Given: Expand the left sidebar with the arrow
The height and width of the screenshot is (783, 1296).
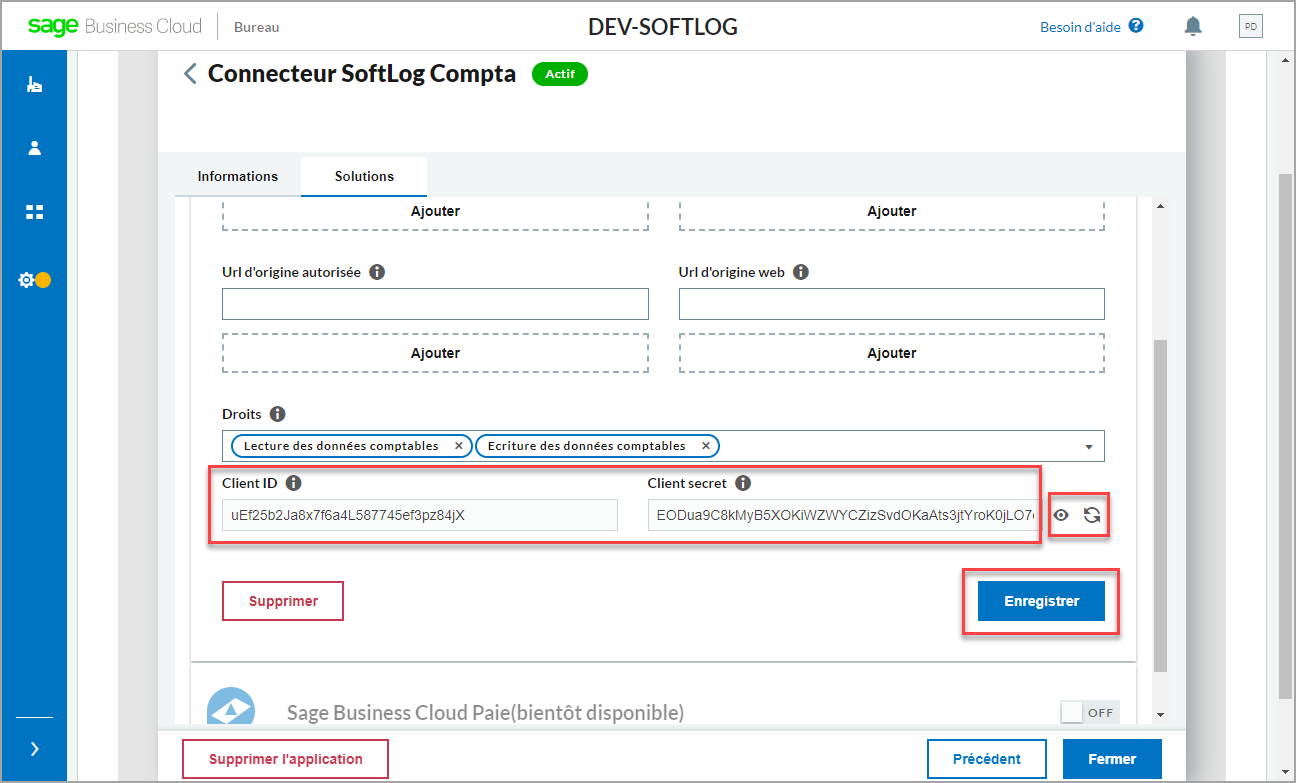Looking at the screenshot, I should pos(35,749).
